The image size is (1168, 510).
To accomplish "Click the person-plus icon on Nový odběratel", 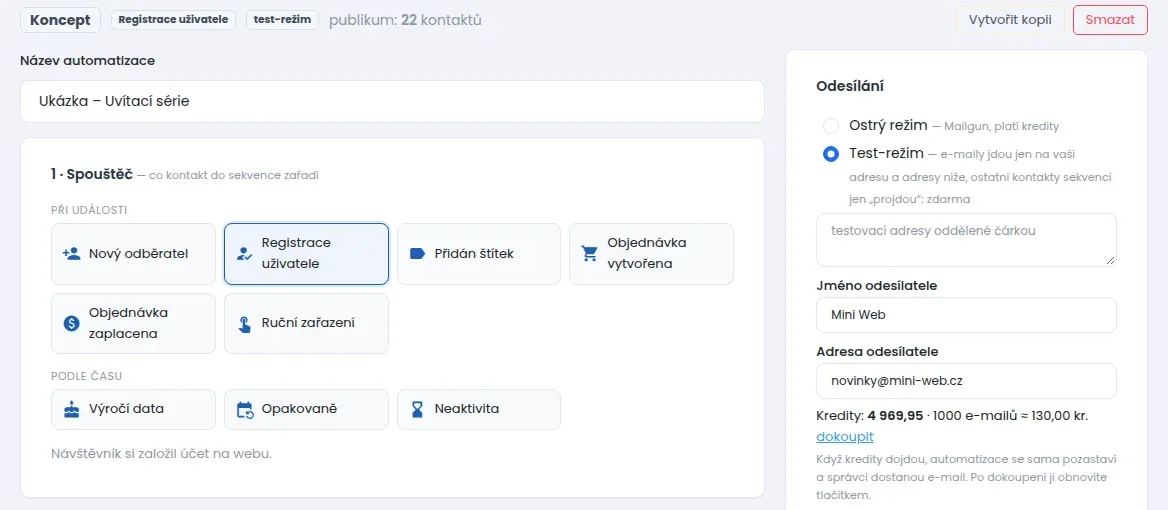I will (72, 254).
